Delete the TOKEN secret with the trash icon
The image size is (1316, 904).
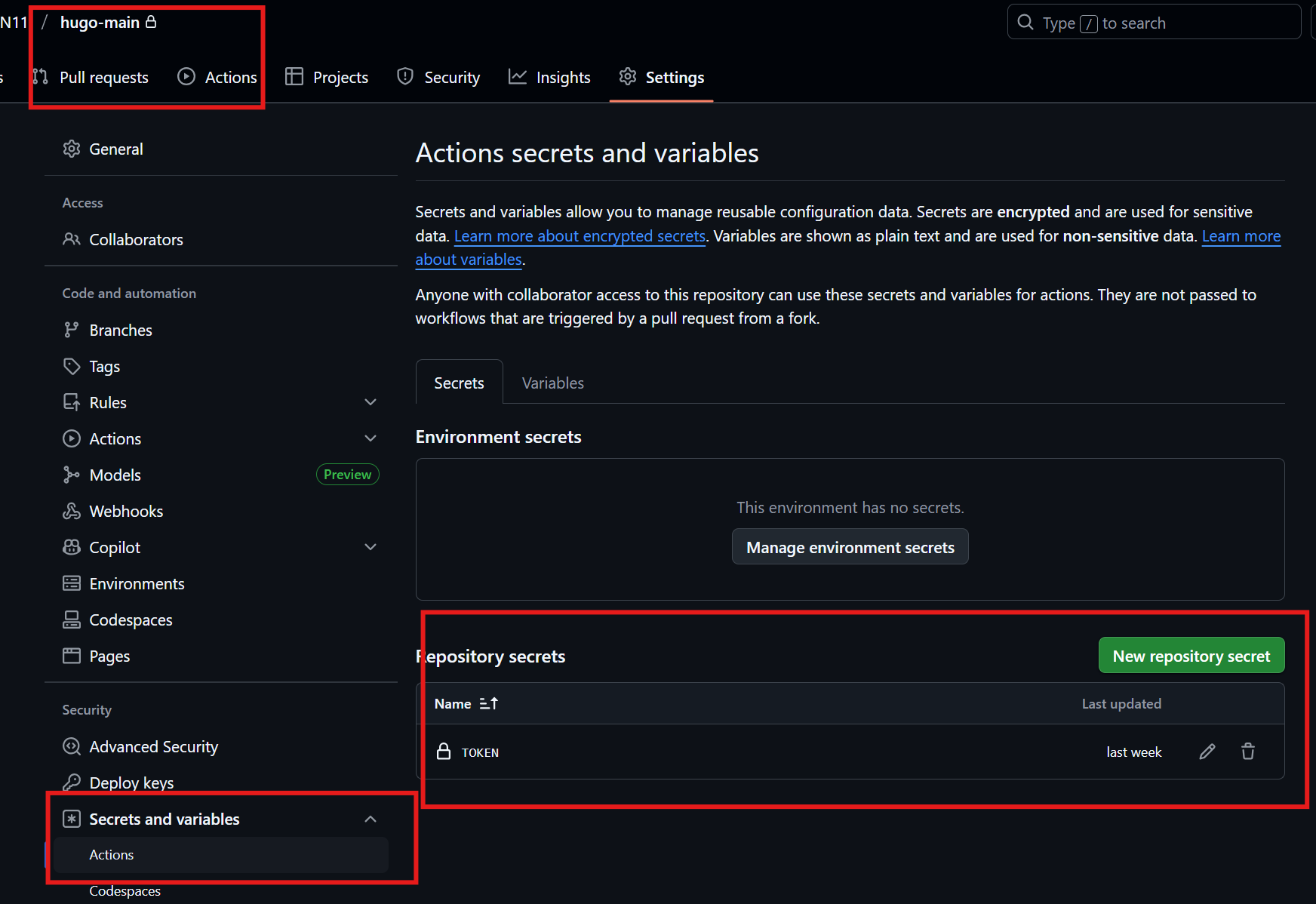point(1248,752)
